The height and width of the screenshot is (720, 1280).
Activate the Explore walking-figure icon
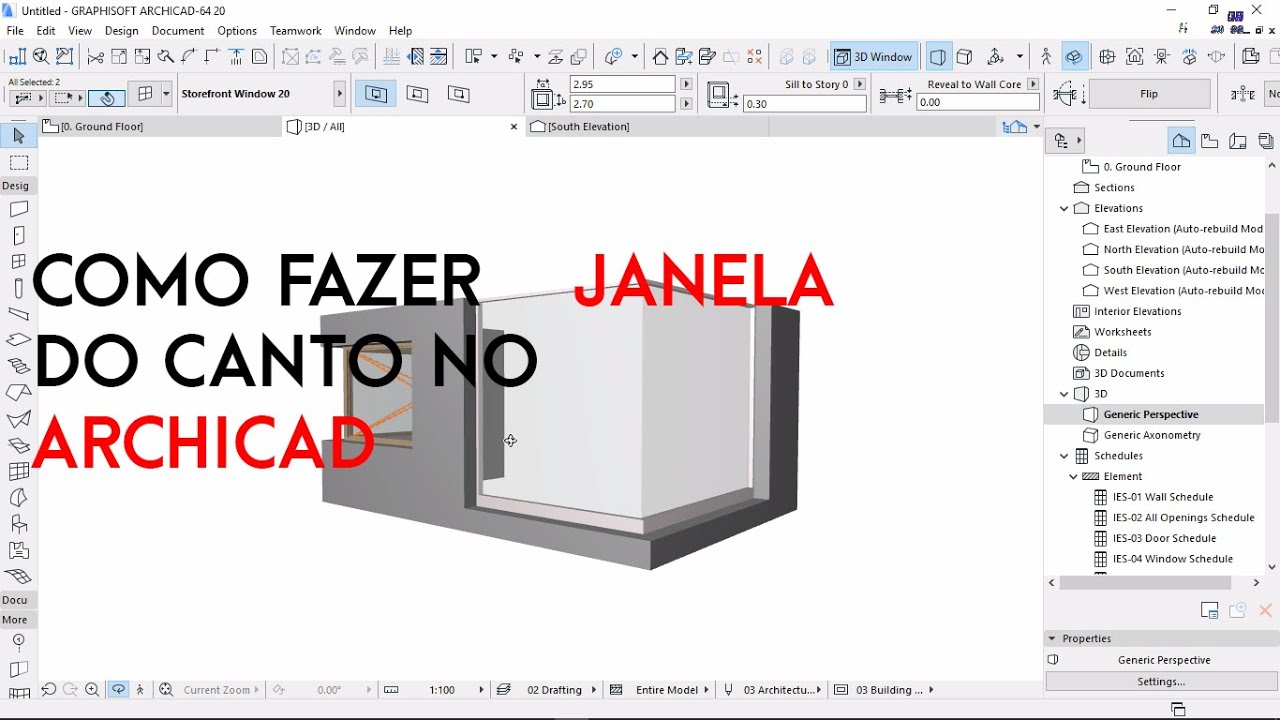tap(1046, 57)
